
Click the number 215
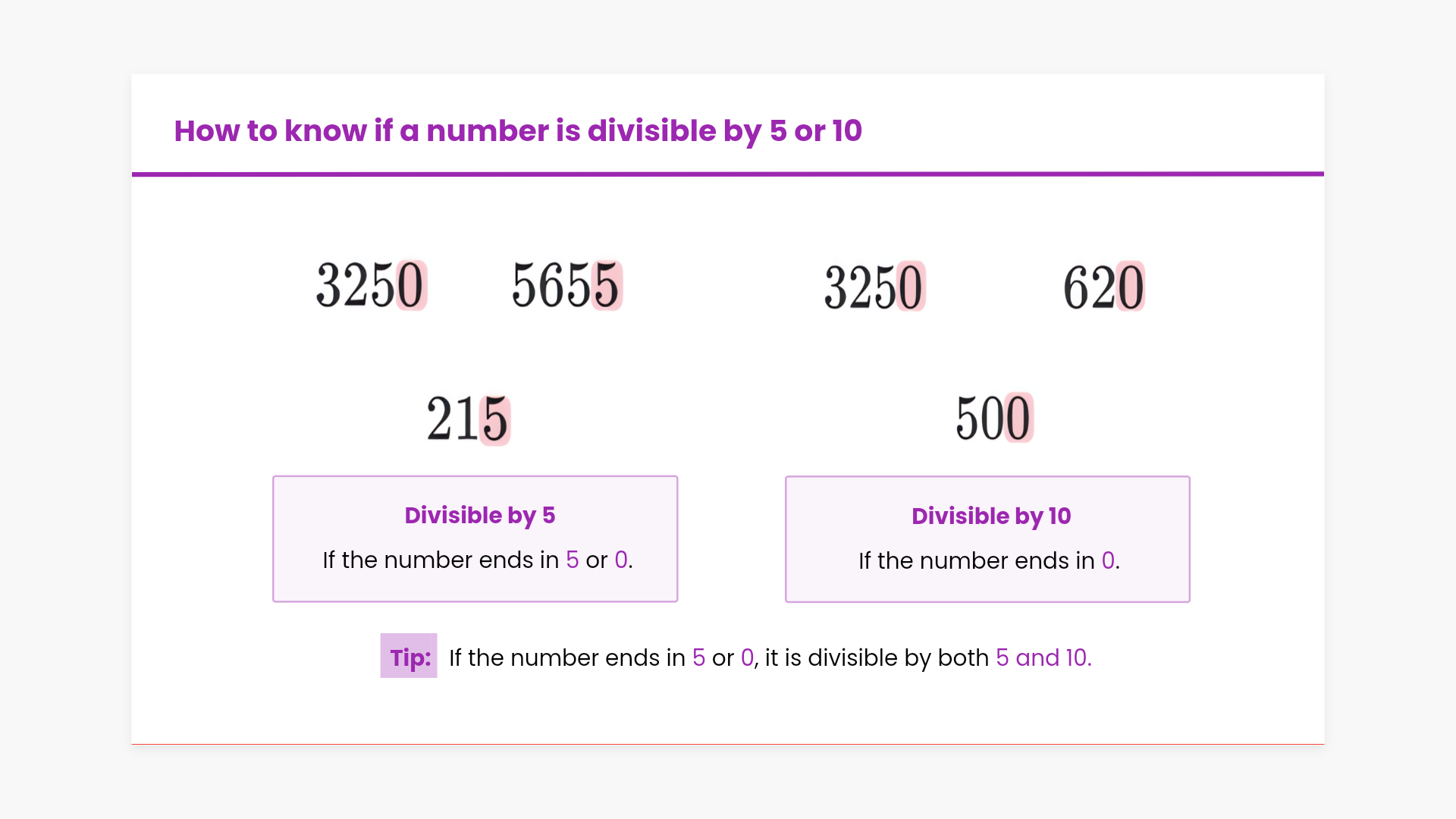[x=468, y=419]
